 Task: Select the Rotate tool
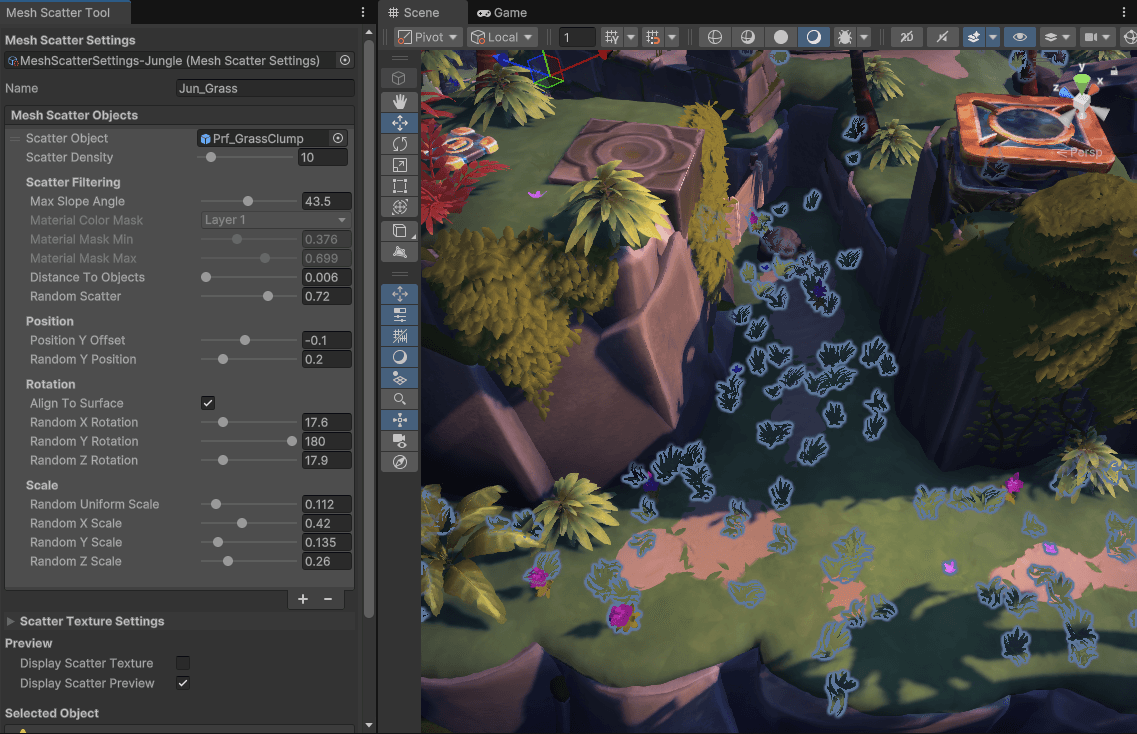coord(400,144)
